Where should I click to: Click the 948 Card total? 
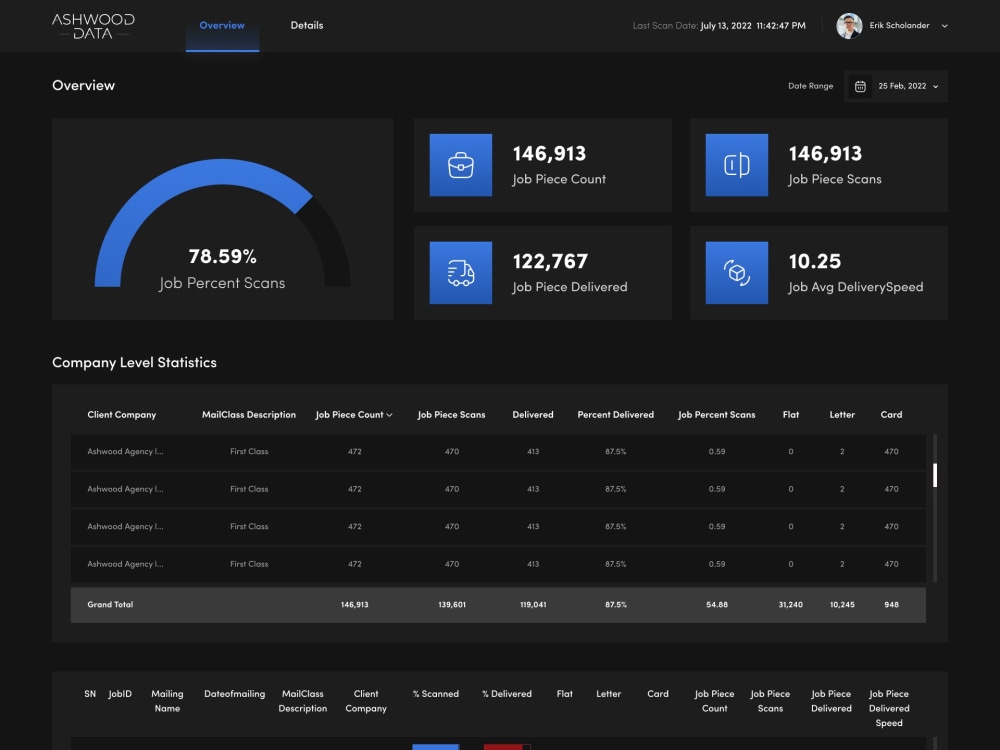pos(891,605)
